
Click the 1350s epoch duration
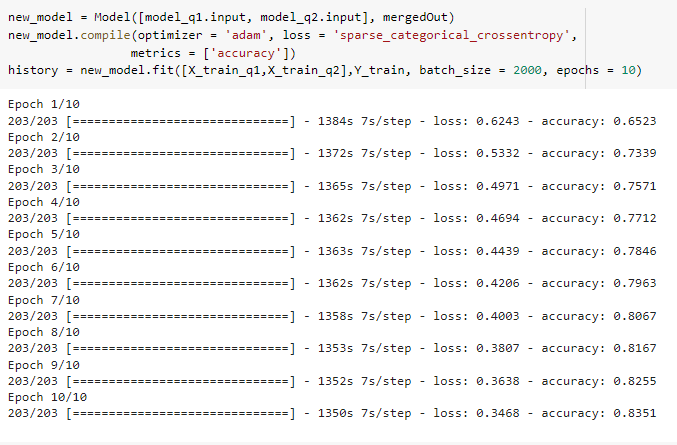[335, 413]
